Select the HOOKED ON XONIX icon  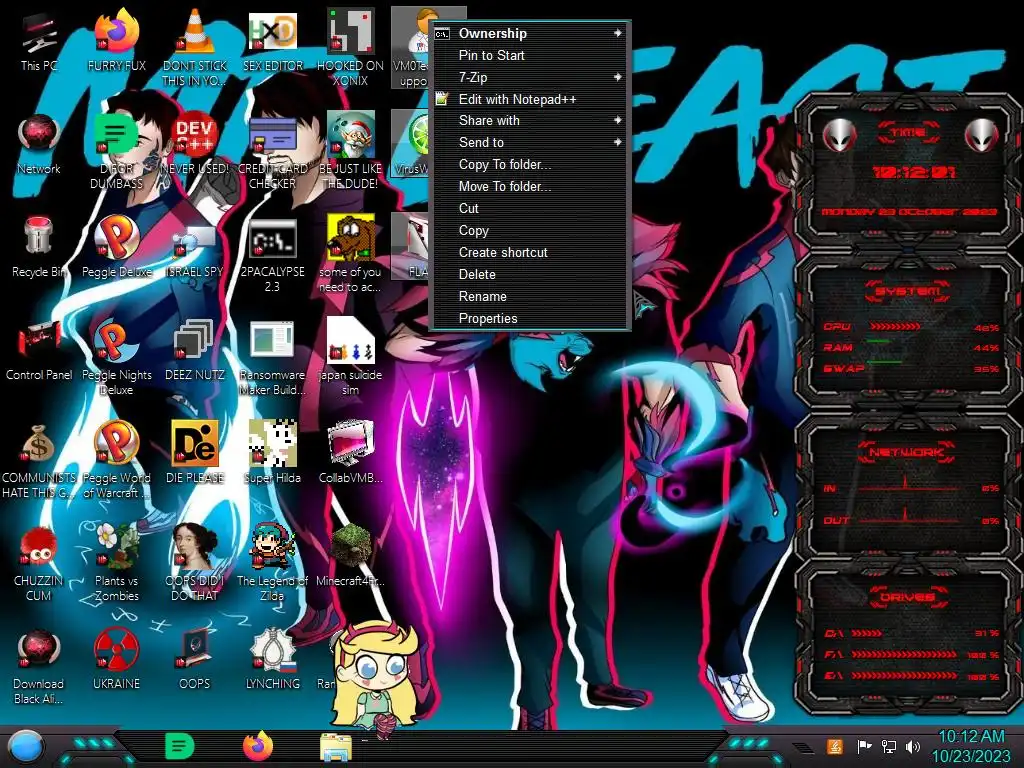pos(351,48)
